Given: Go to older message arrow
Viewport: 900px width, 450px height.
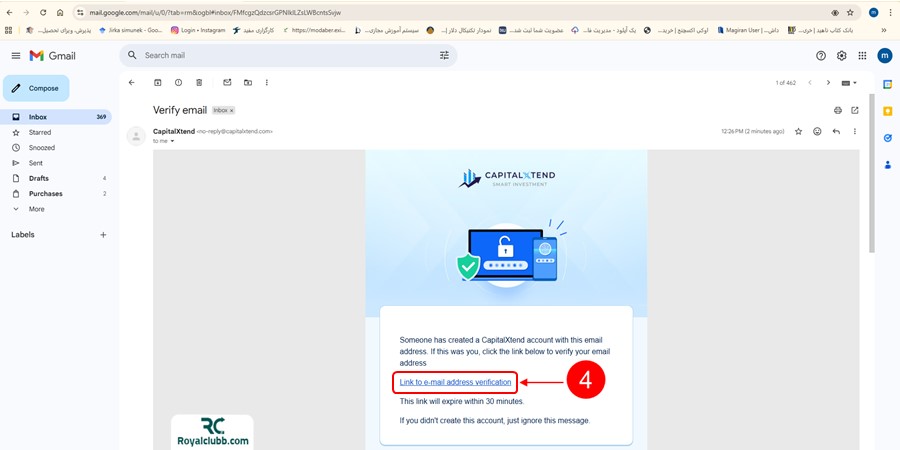Looking at the screenshot, I should pyautogui.click(x=828, y=83).
